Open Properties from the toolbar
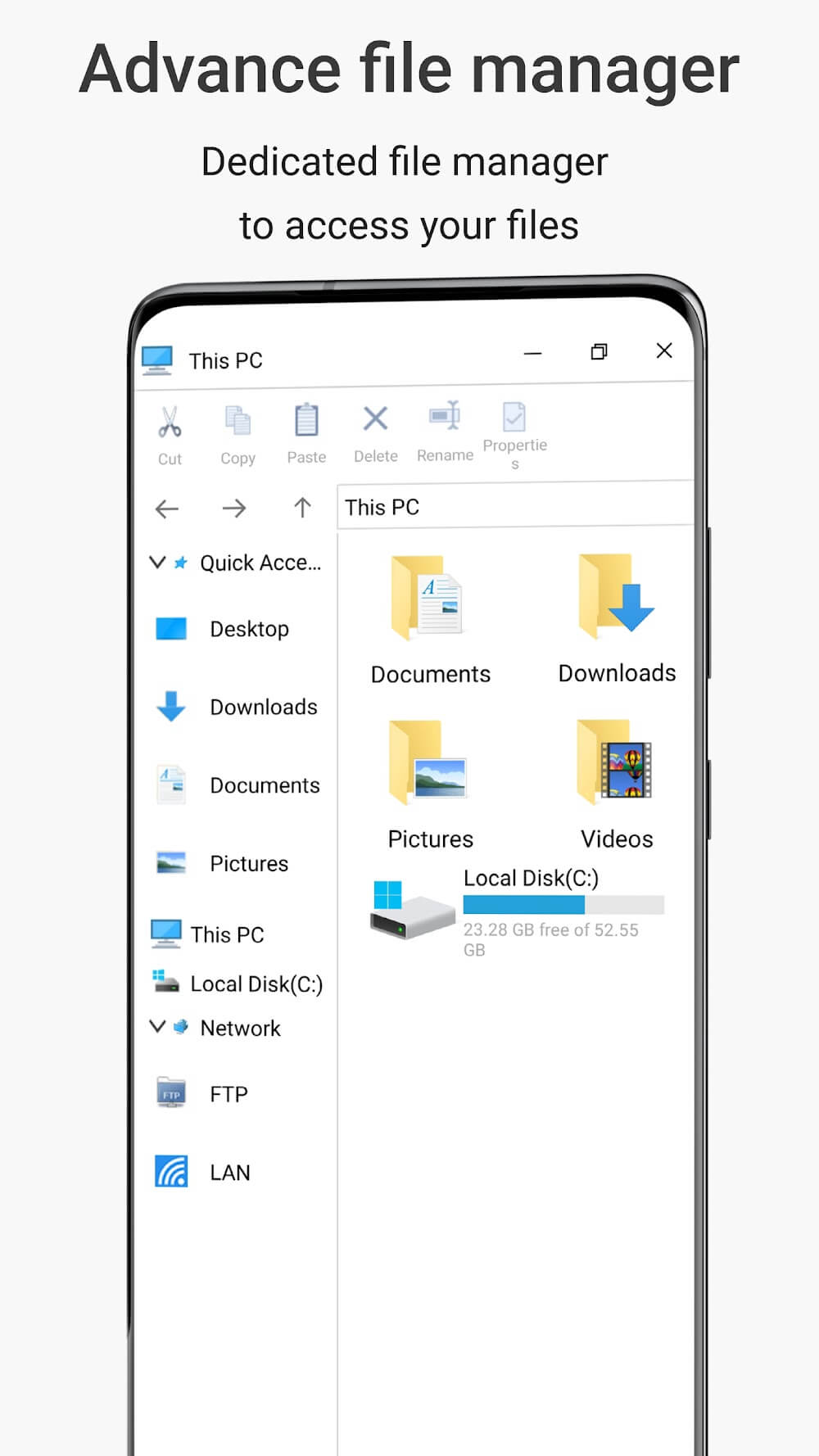819x1456 pixels. [514, 417]
